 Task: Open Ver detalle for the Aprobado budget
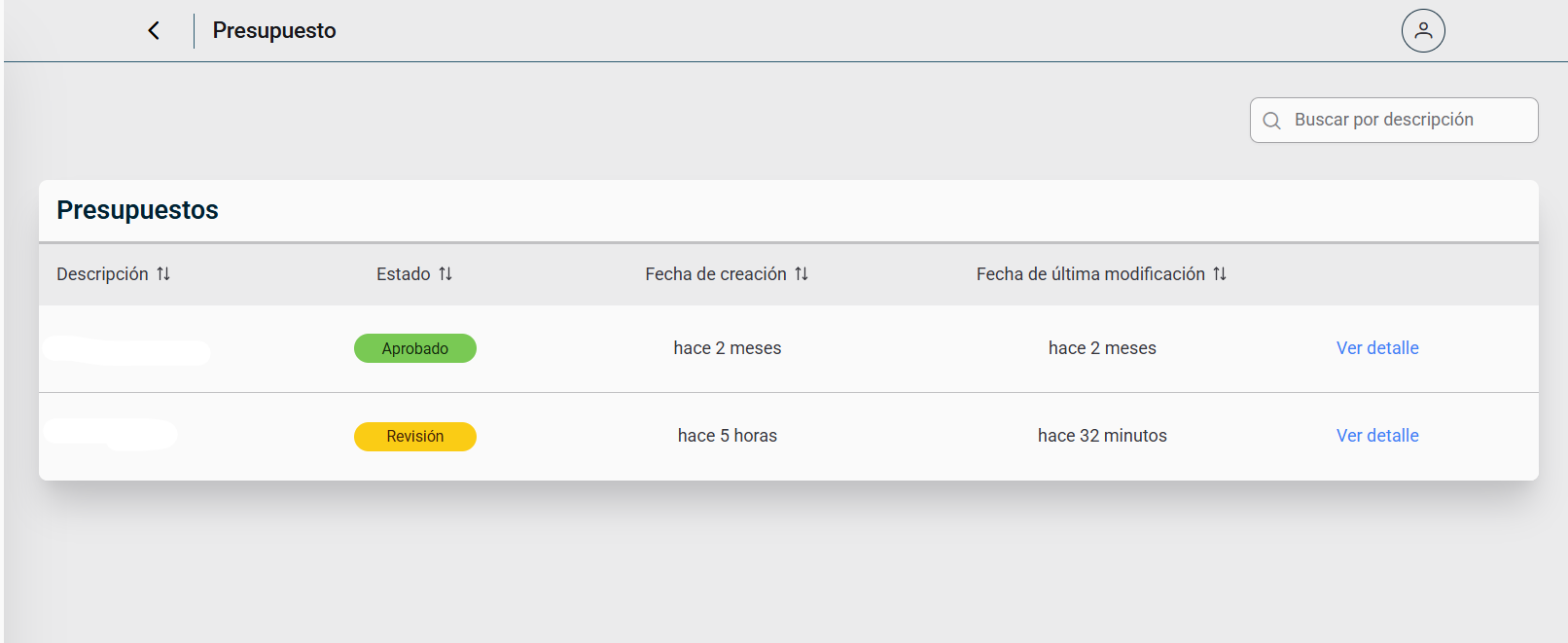pos(1376,348)
